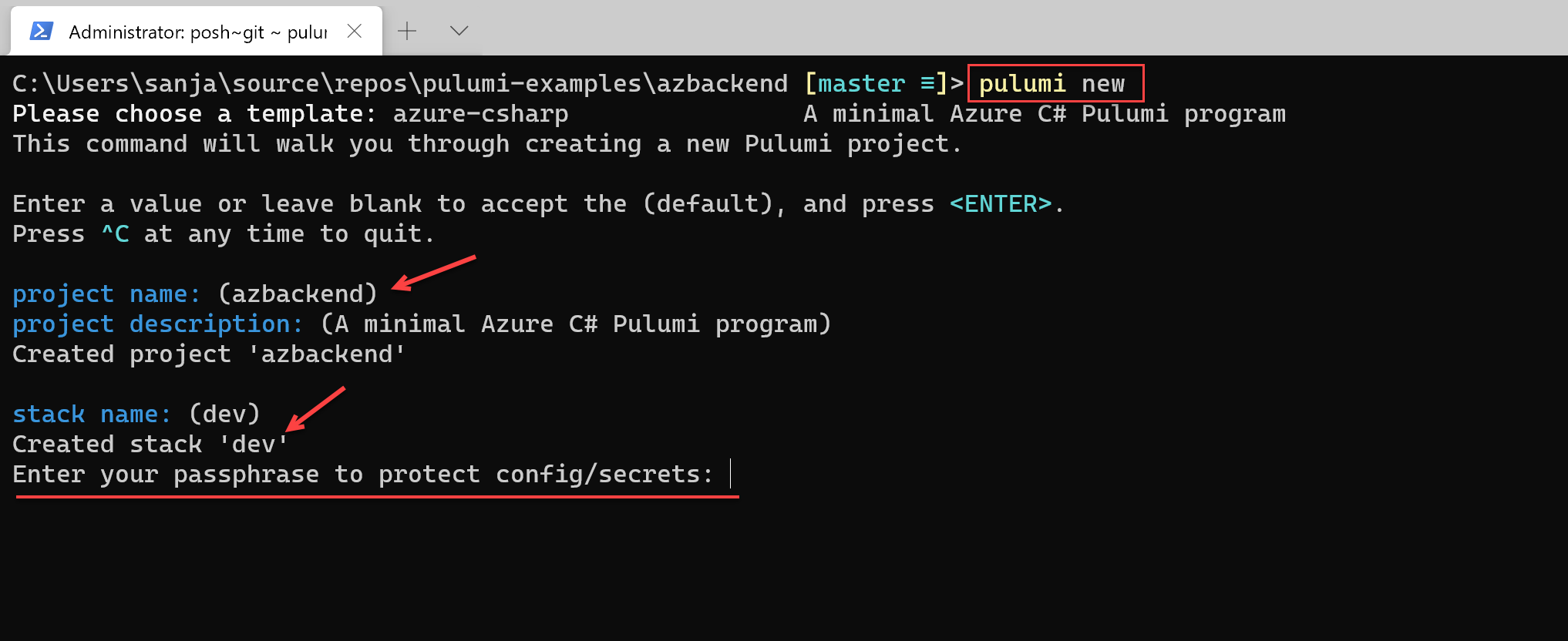Image resolution: width=1568 pixels, height=641 pixels.
Task: Click the ^C quit hint text
Action: coord(116,233)
